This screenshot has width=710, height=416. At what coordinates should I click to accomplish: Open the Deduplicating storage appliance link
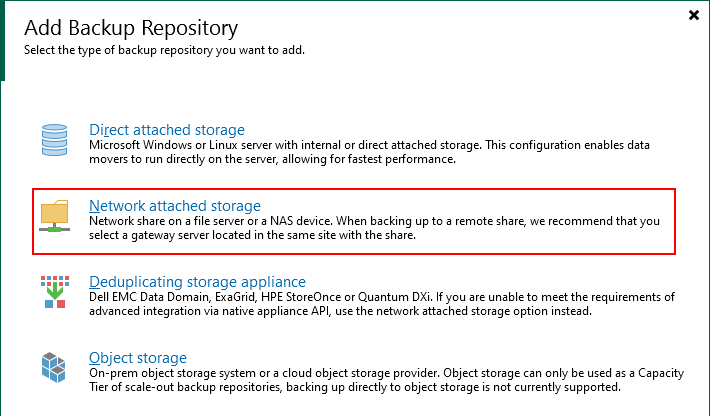(x=197, y=282)
